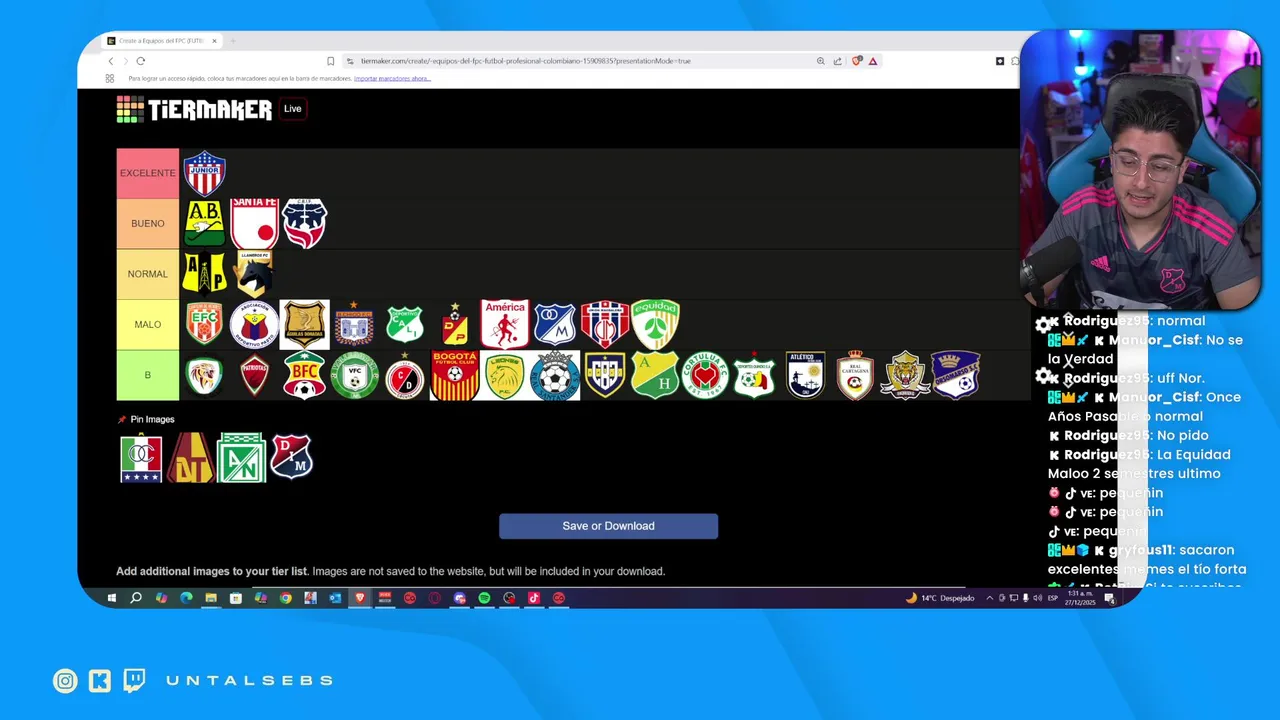Screen dimensions: 1280x720
Task: Select the Real Santander soccer ball logo
Action: (x=555, y=375)
